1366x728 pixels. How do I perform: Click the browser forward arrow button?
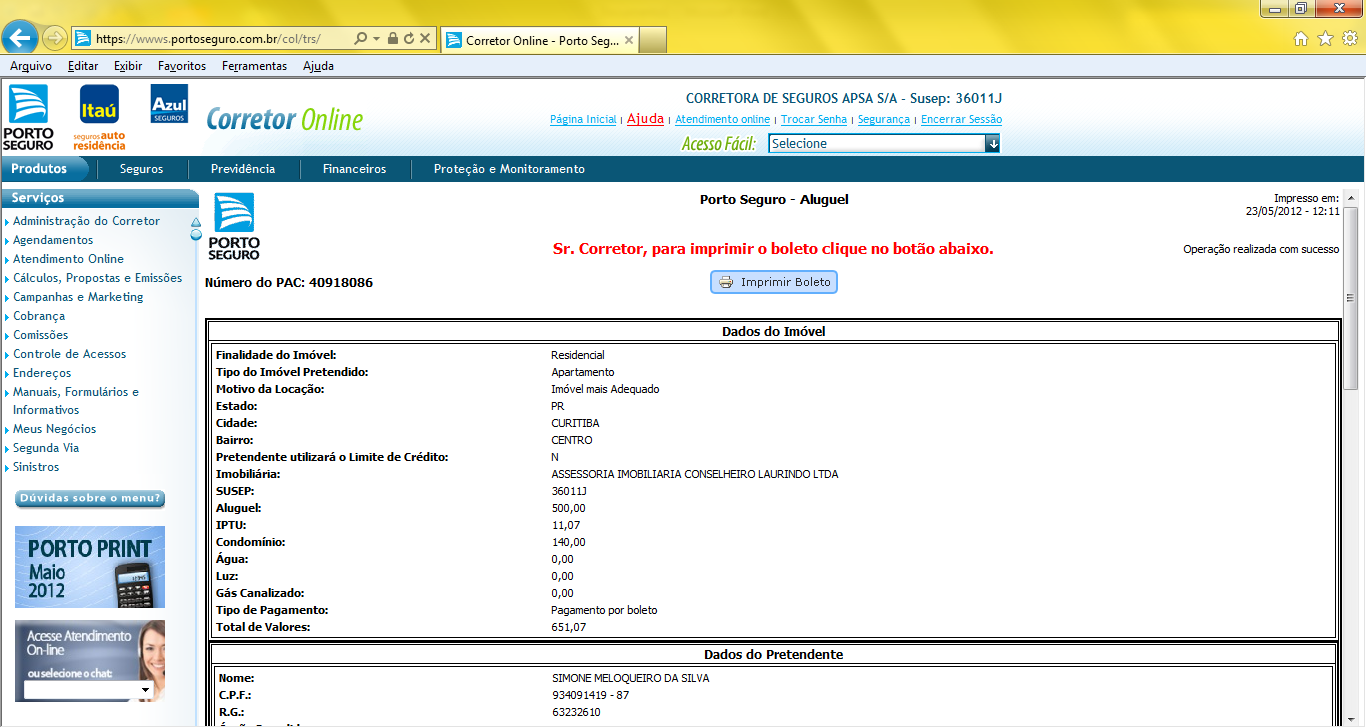pos(55,39)
